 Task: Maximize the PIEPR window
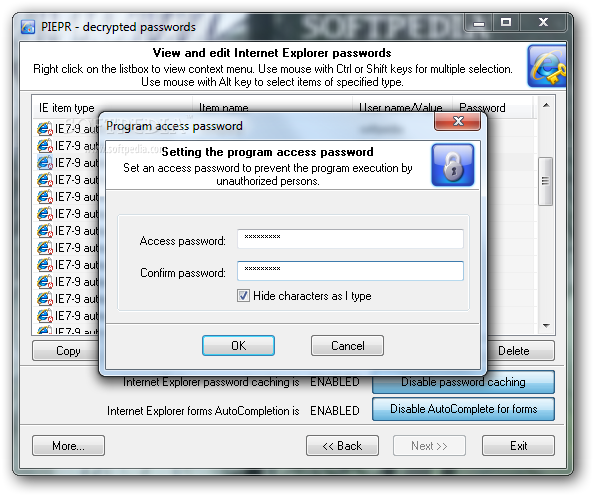pos(506,22)
